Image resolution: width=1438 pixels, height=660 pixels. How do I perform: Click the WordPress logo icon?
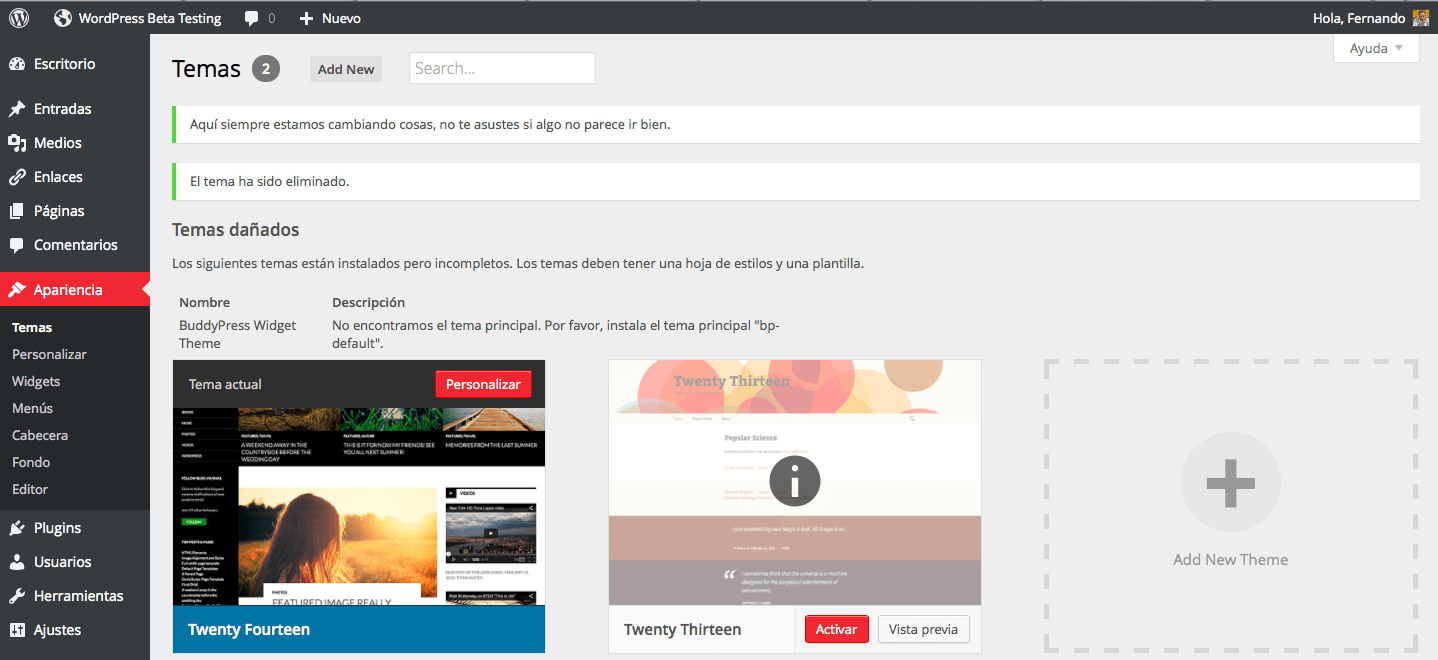tap(19, 18)
